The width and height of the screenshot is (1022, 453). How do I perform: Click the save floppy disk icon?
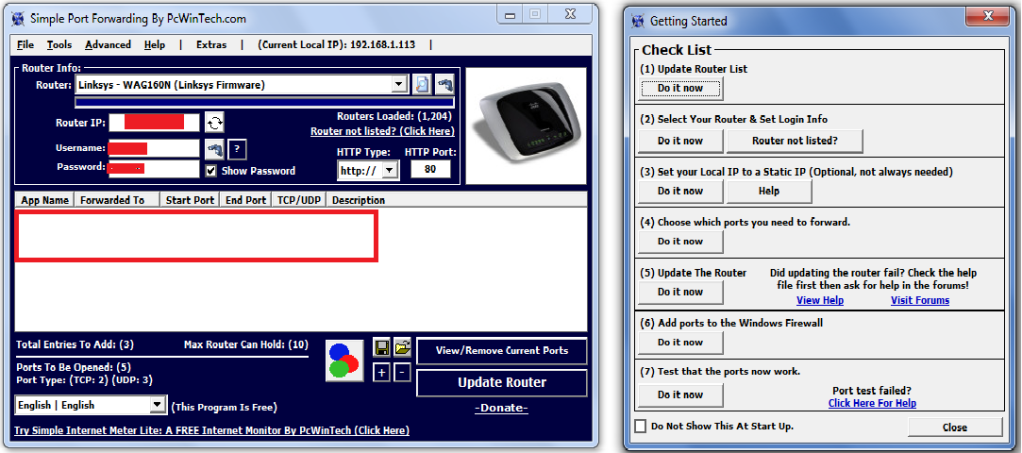382,348
